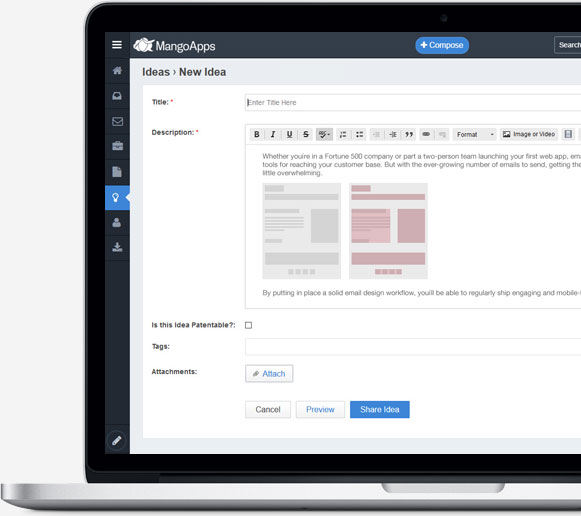Go to Home in the sidebar

coord(117,70)
